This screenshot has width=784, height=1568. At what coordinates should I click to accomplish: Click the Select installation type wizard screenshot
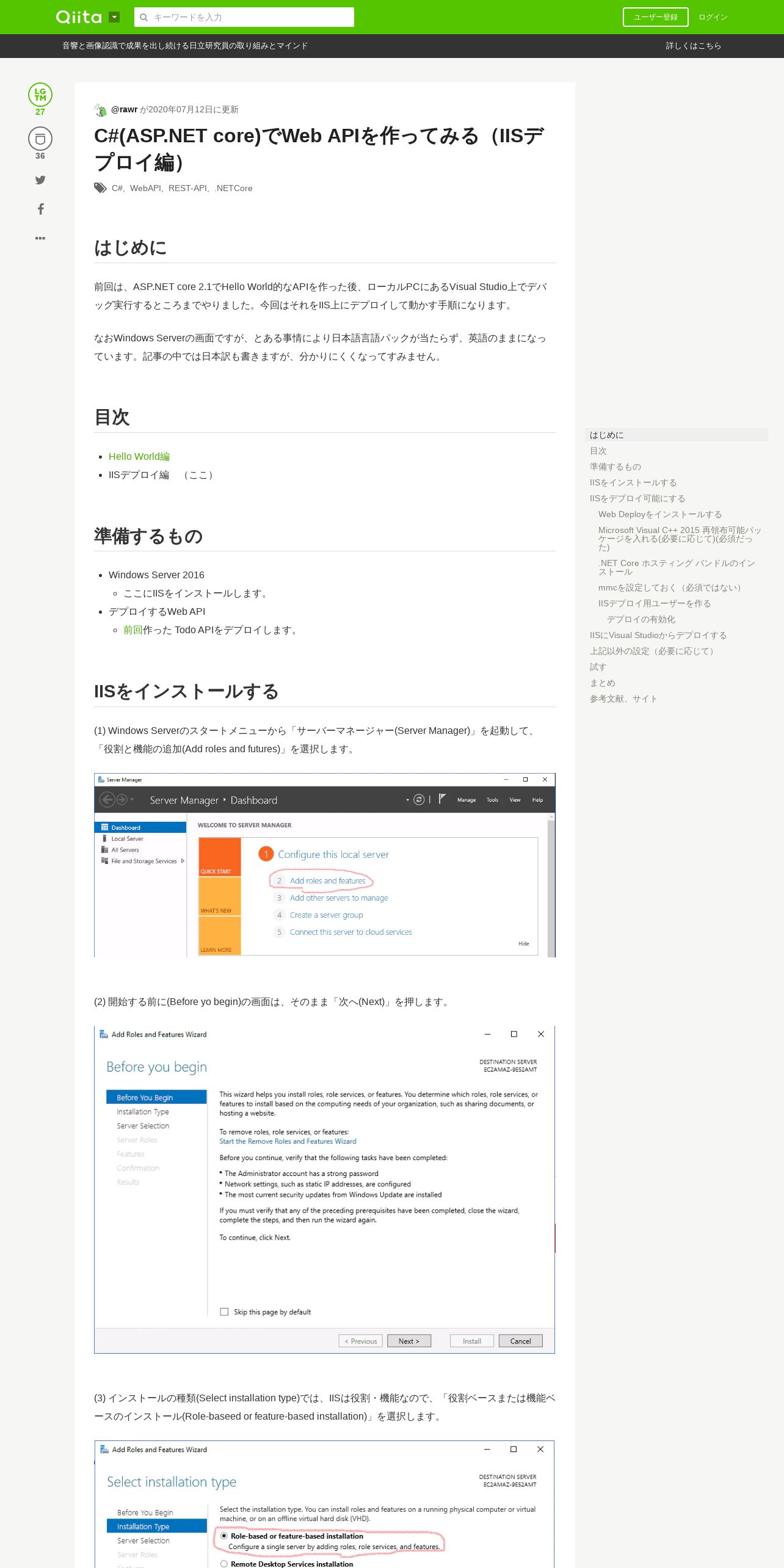(325, 1504)
